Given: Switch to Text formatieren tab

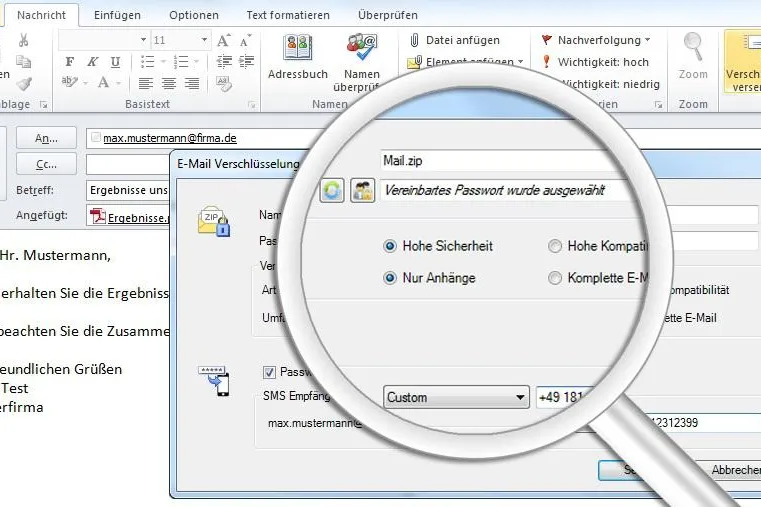Looking at the screenshot, I should tap(288, 15).
